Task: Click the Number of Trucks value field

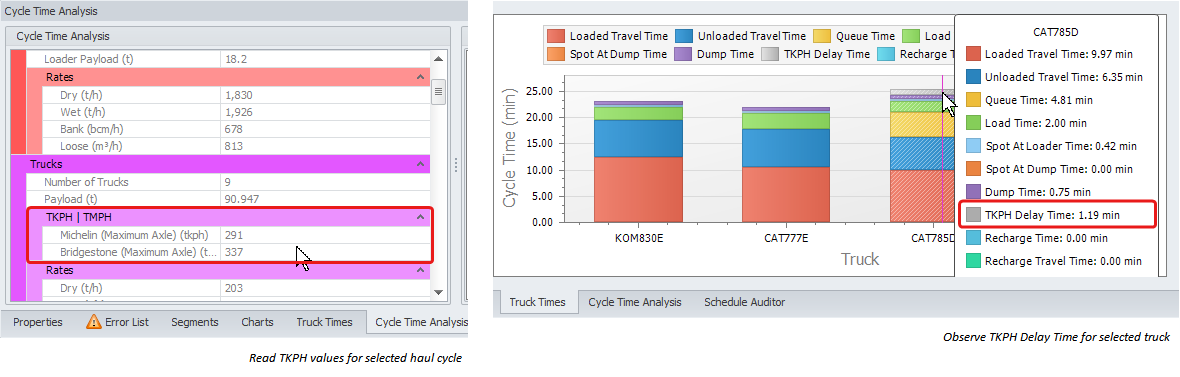Action: tap(325, 181)
